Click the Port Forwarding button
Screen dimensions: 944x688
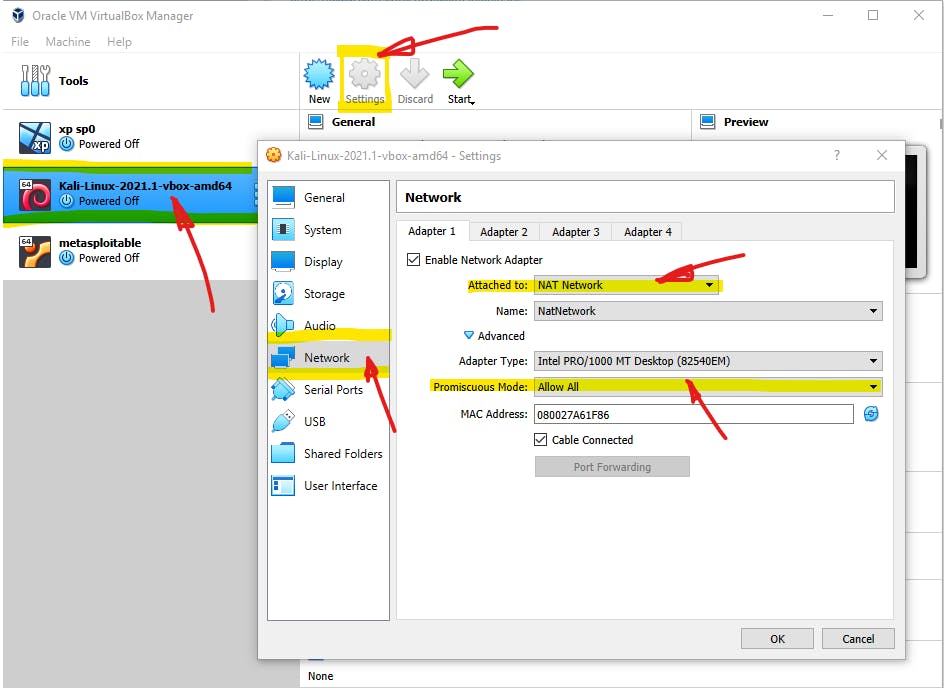tap(612, 466)
